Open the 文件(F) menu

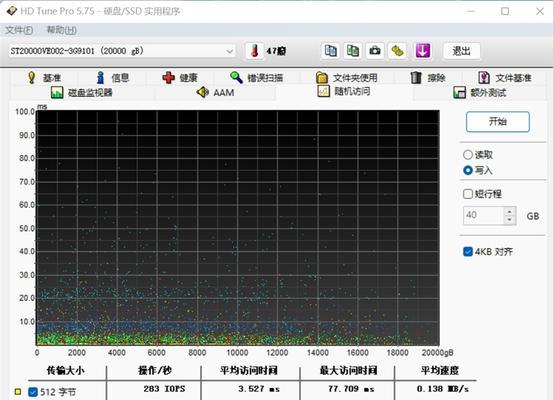[x=19, y=30]
